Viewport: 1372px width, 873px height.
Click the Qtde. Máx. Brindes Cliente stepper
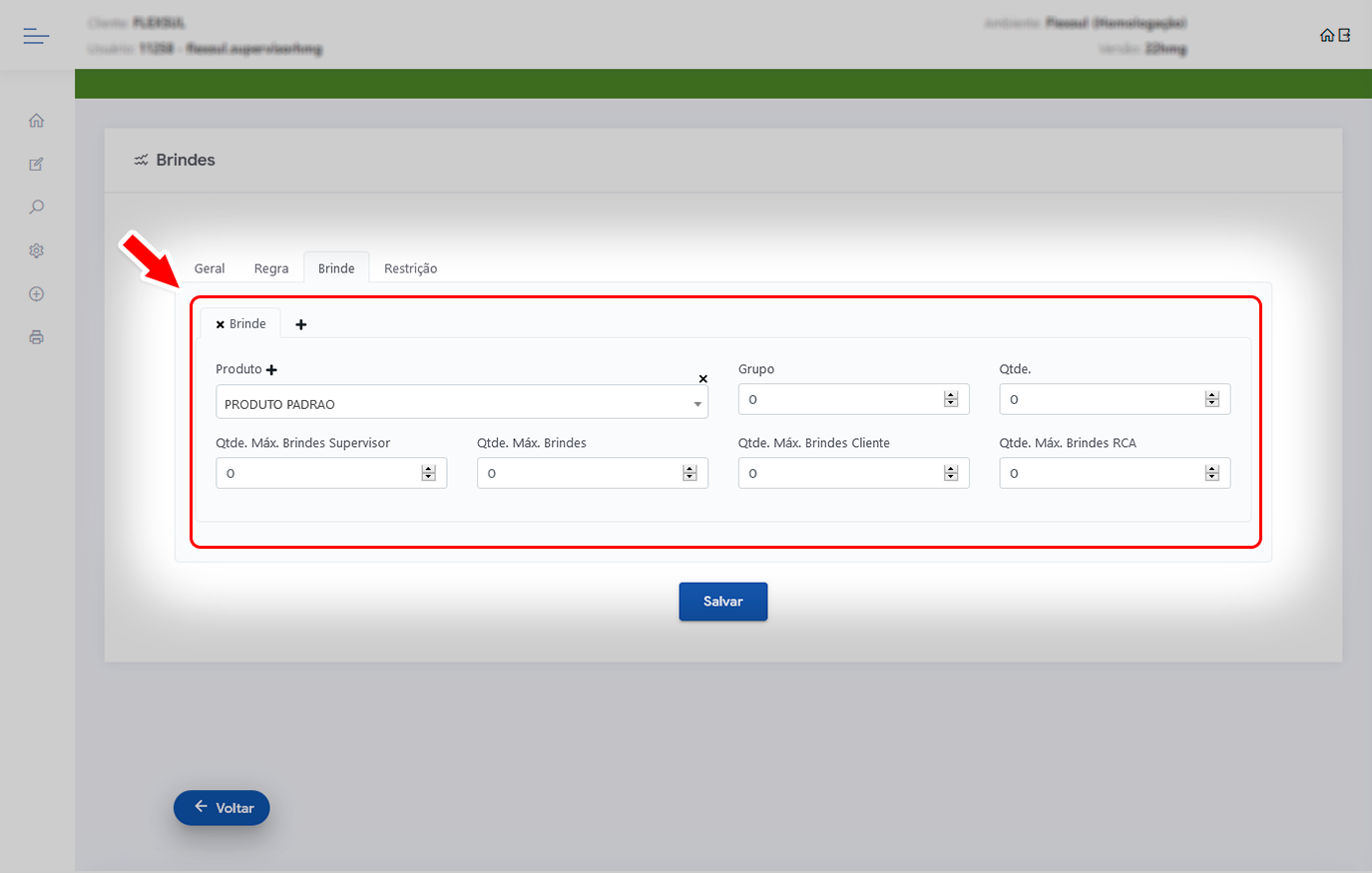(951, 473)
